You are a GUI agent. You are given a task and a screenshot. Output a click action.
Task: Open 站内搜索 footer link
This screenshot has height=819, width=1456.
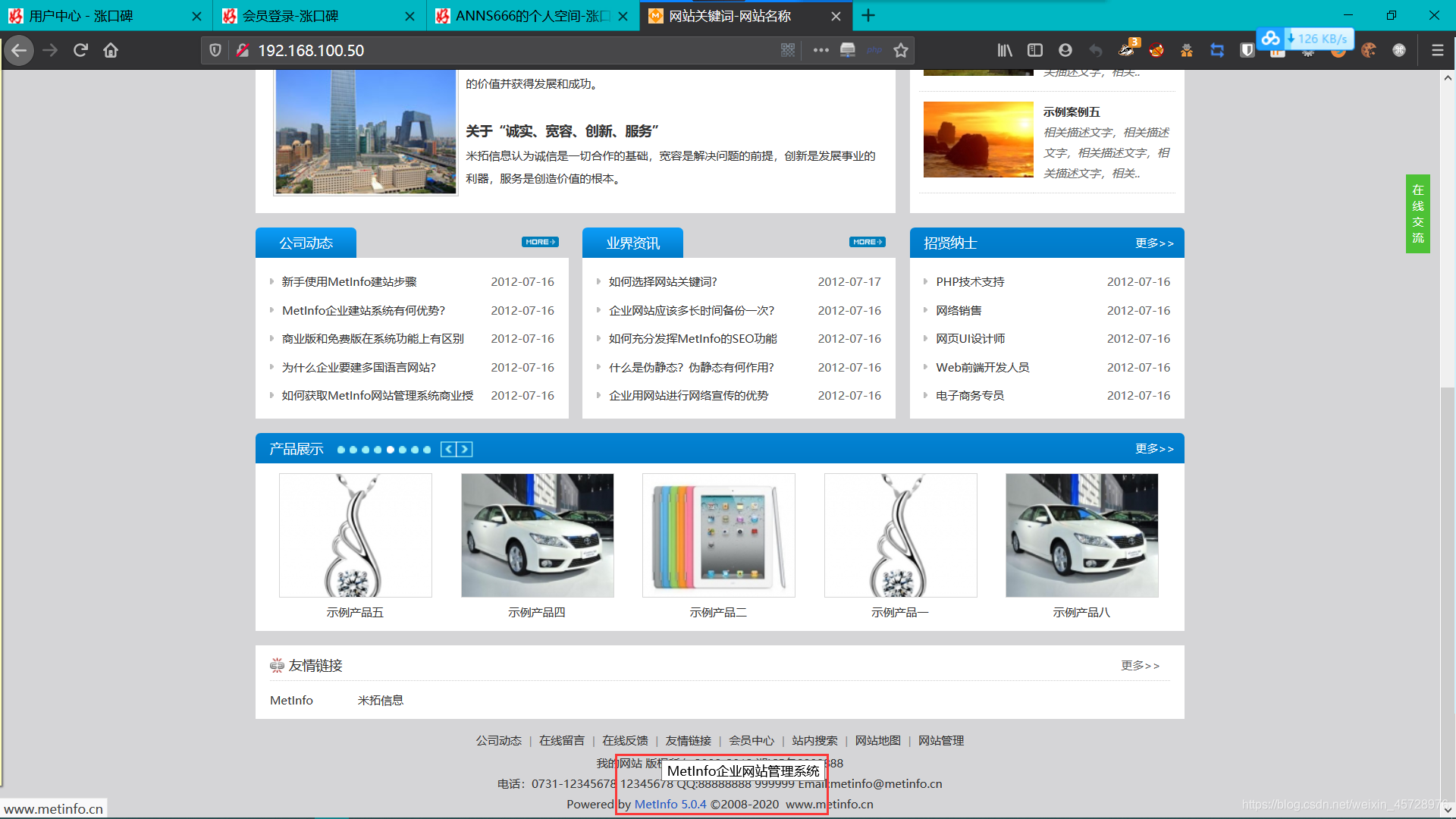814,740
